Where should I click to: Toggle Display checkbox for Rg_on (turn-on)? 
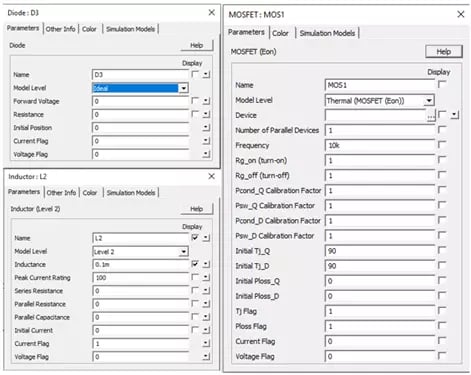click(x=442, y=159)
